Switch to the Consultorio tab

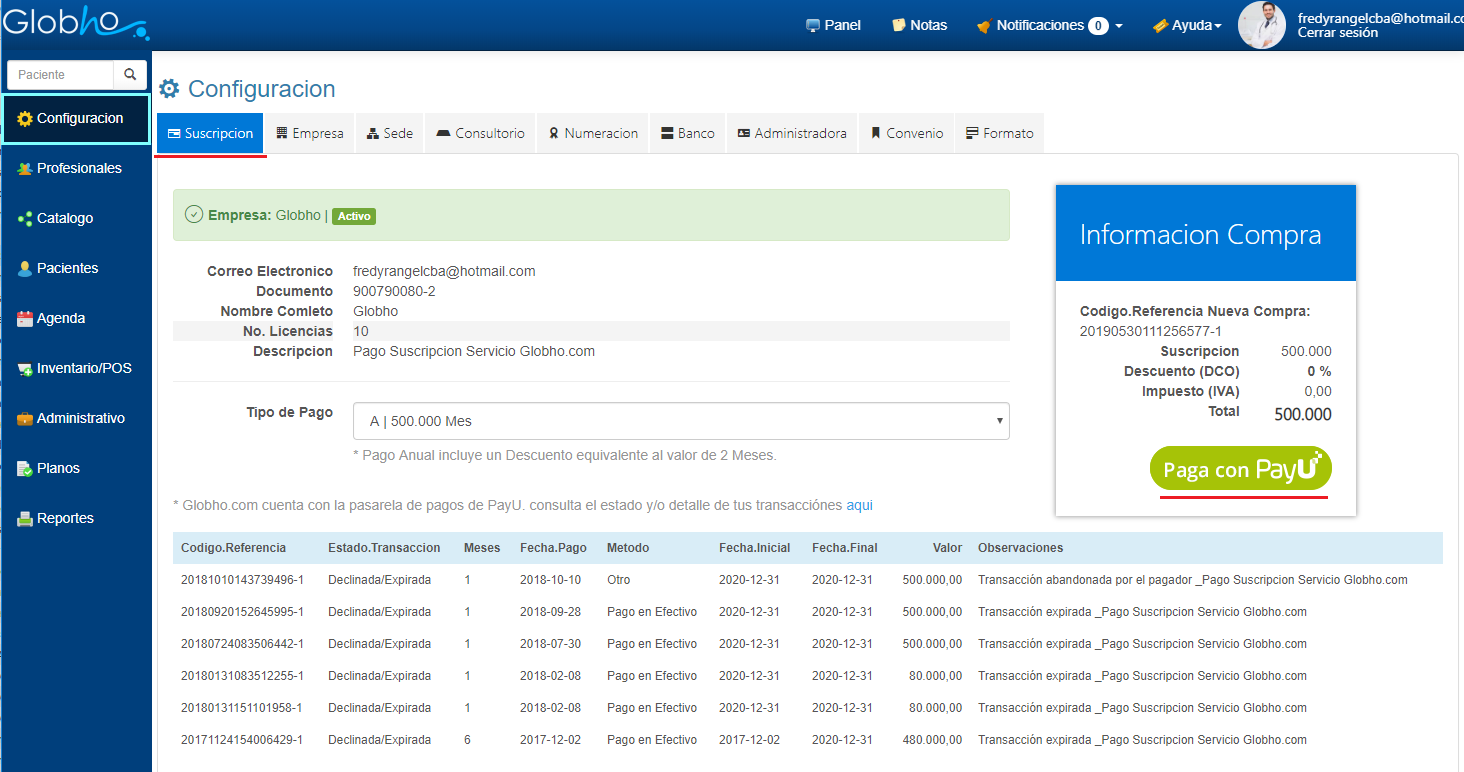click(x=480, y=133)
